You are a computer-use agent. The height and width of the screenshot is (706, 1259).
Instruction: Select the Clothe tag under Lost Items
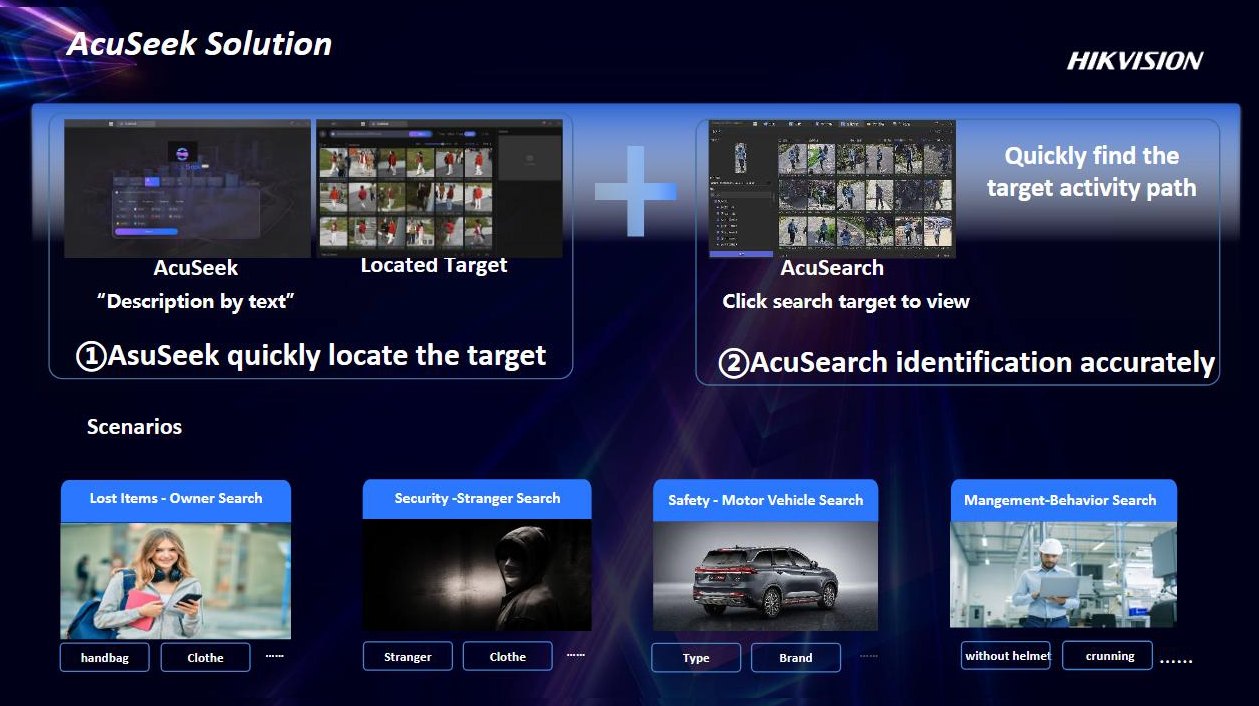pos(205,657)
